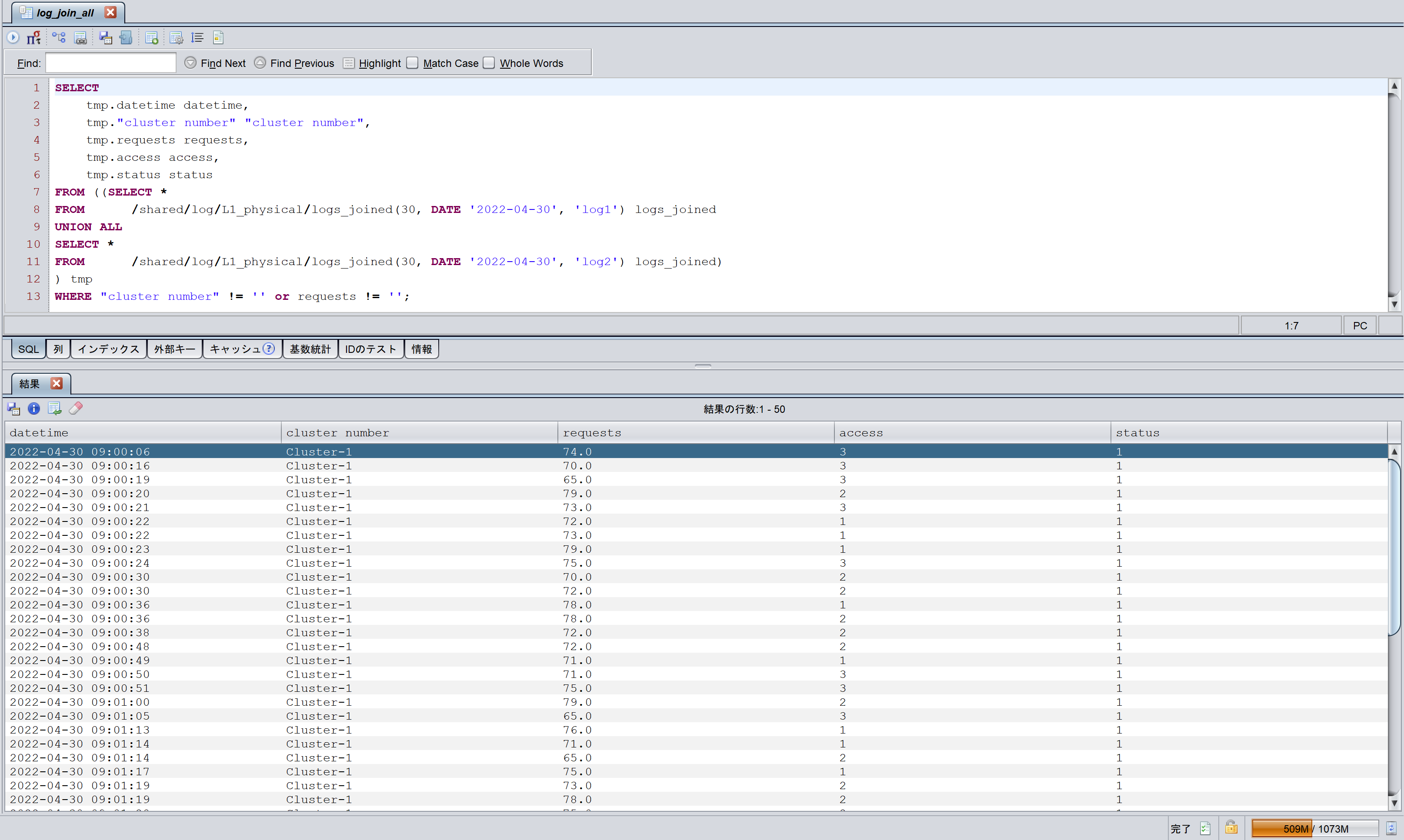Click the Find Next down-arrow icon

(190, 63)
